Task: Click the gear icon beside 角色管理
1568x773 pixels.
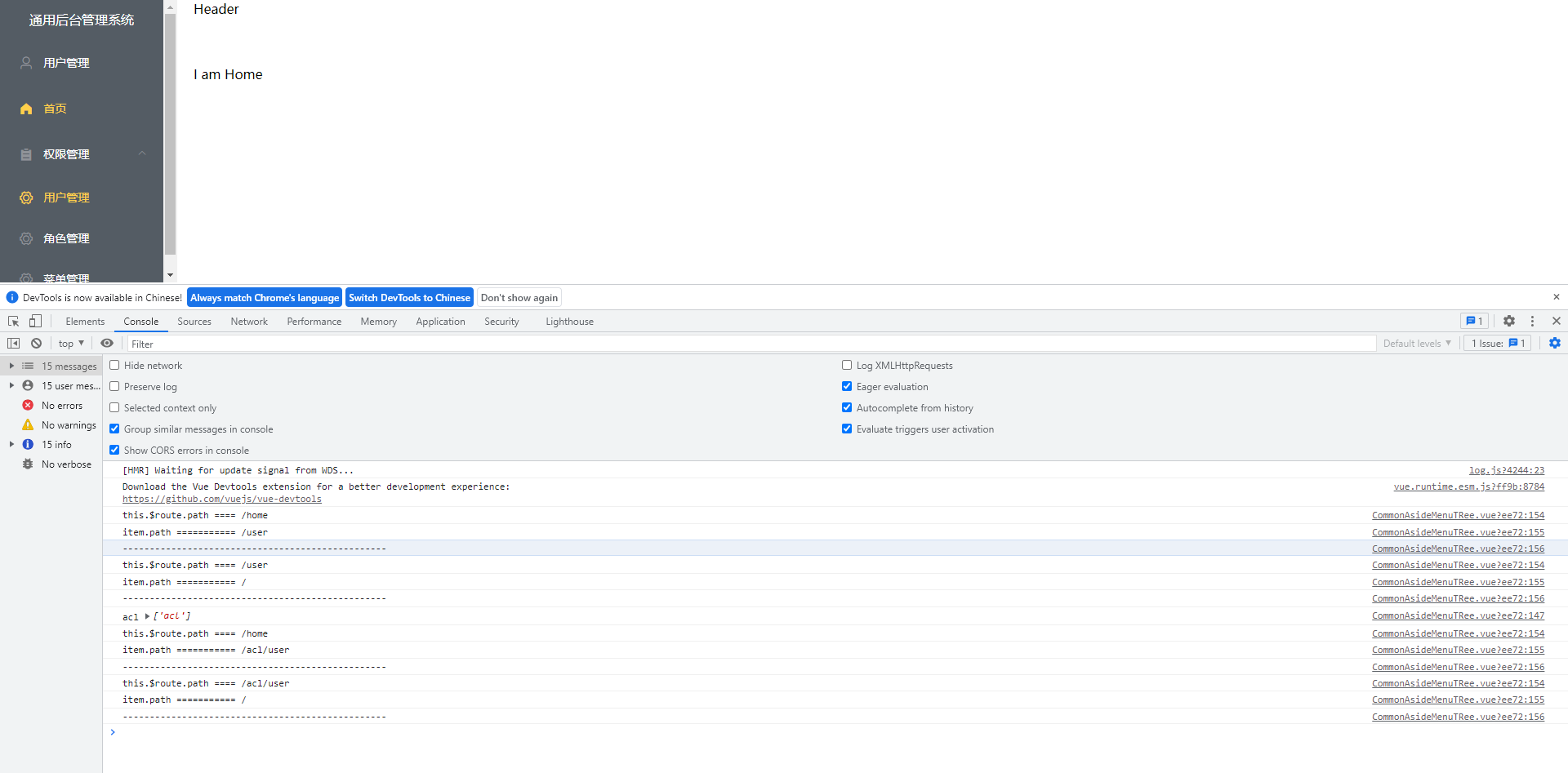Action: (26, 238)
